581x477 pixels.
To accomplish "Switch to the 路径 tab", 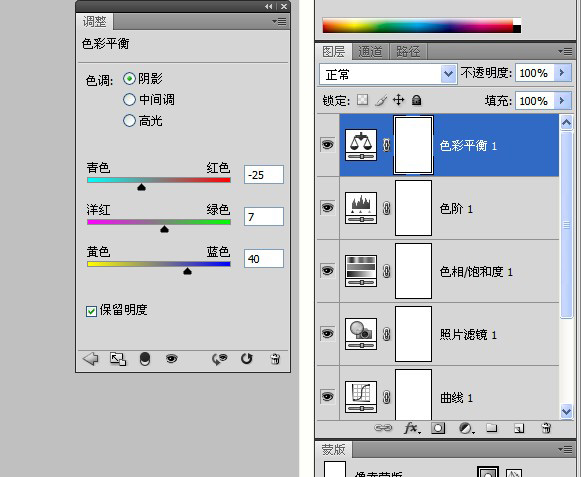I will pyautogui.click(x=408, y=51).
